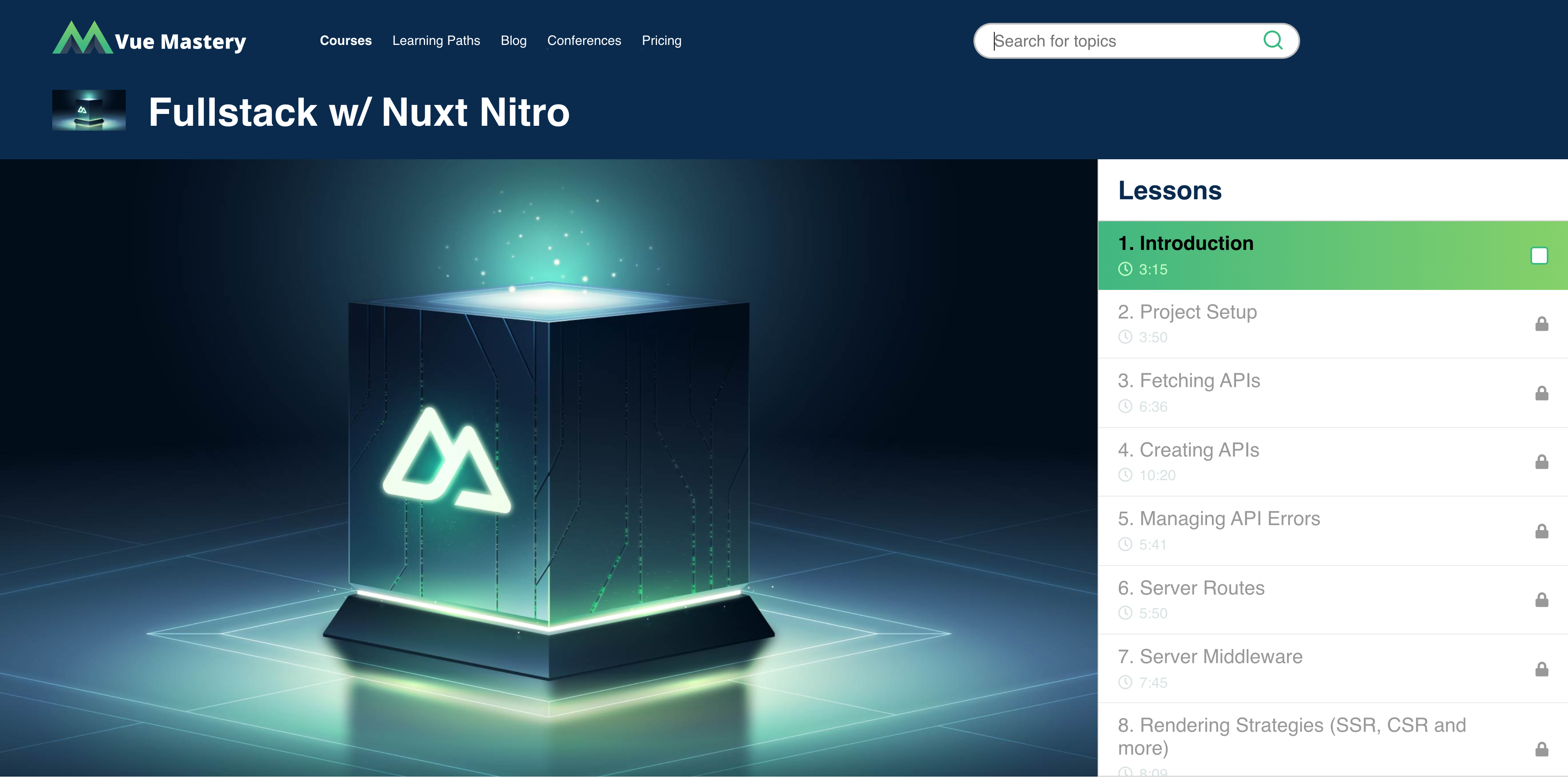Click the 5:50 duration text
This screenshot has height=784, width=1568.
[1153, 614]
